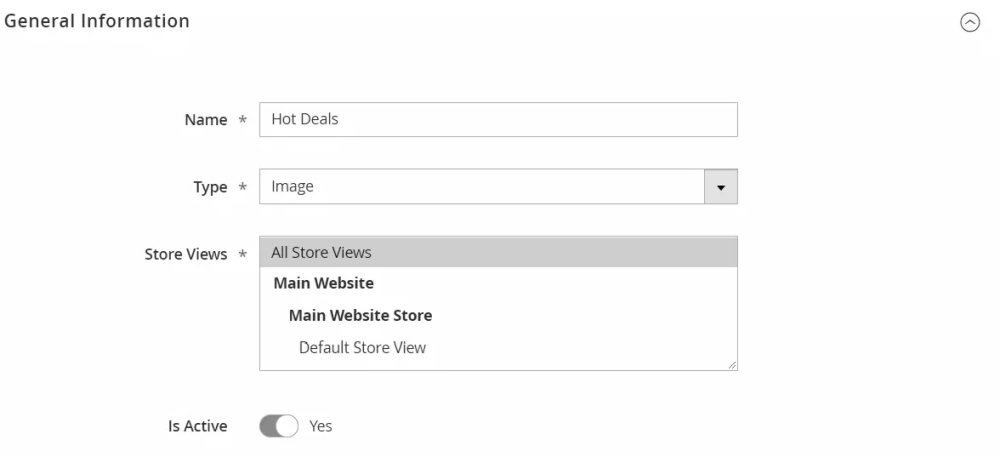
Task: Toggle the Is Active switch
Action: click(279, 426)
